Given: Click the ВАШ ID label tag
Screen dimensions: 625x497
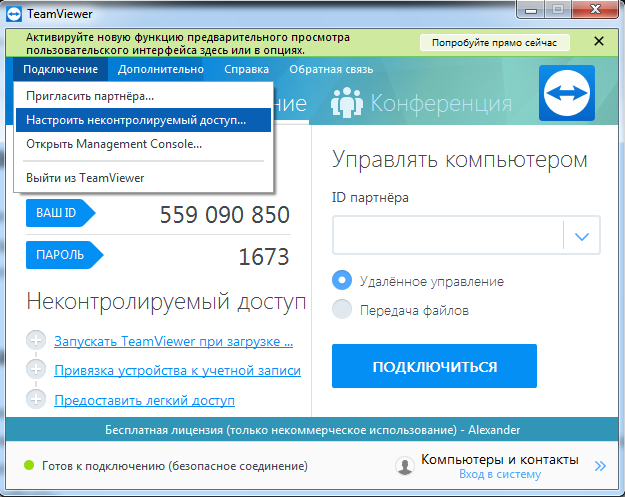Looking at the screenshot, I should 61,213.
